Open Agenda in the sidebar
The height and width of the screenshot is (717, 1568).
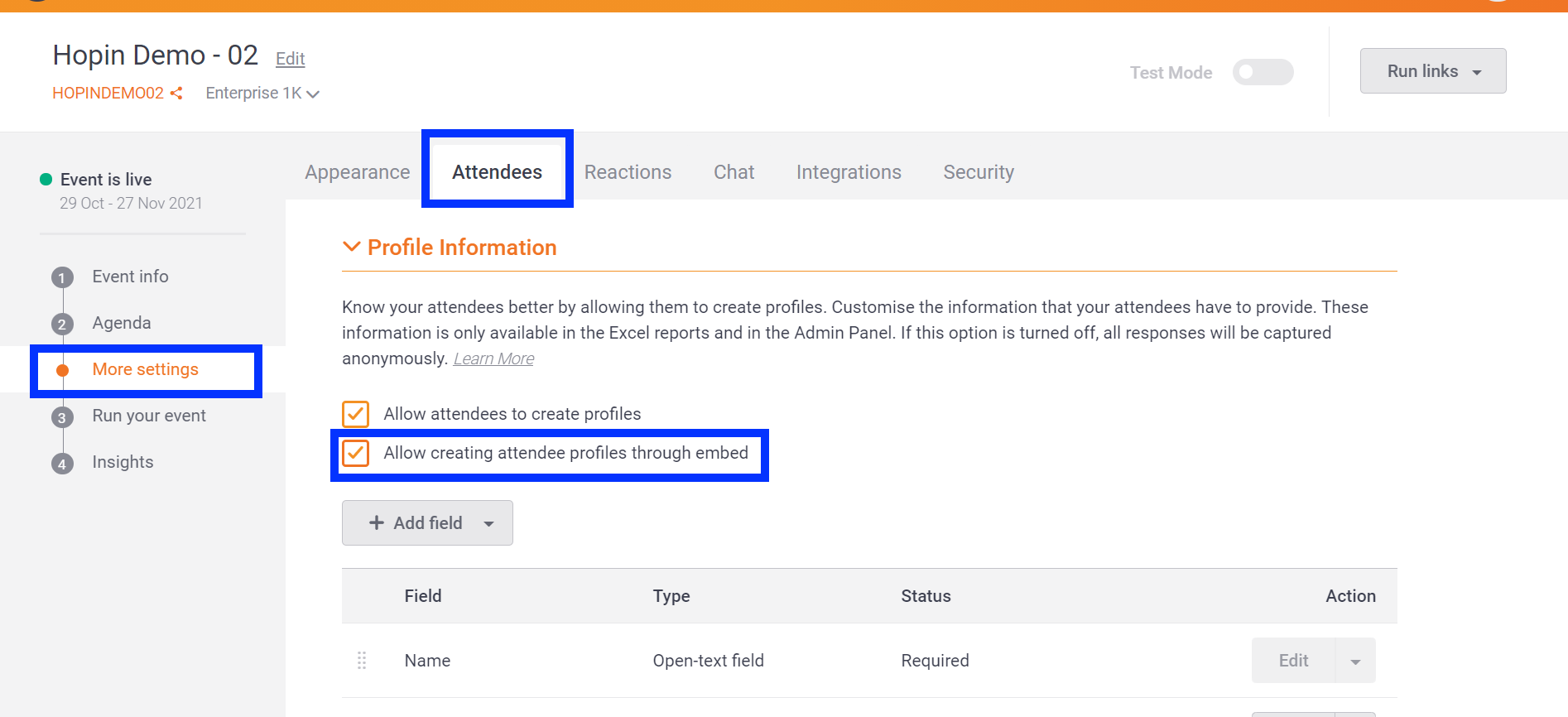(122, 323)
